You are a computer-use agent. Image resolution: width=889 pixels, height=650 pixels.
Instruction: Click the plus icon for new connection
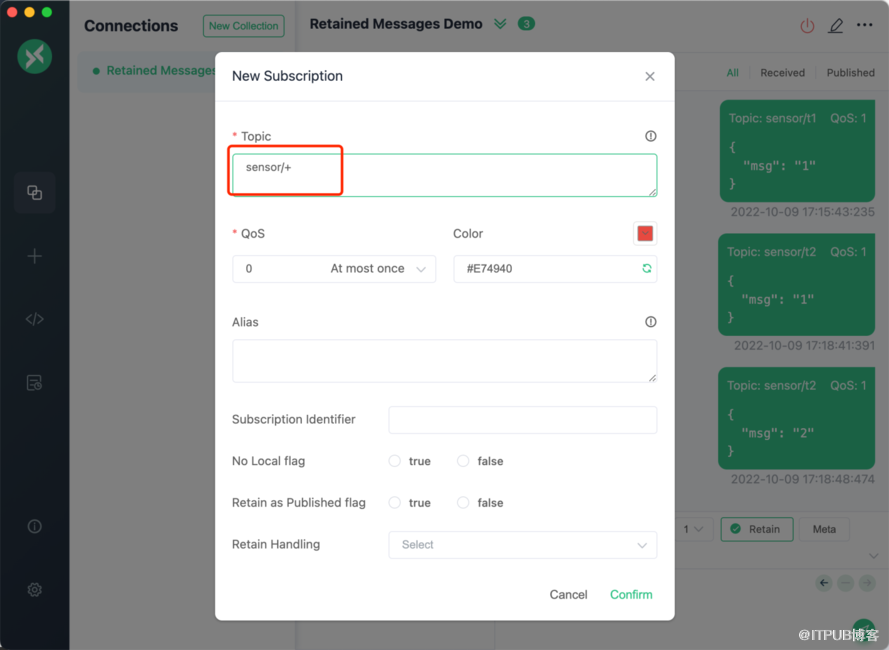pos(34,256)
